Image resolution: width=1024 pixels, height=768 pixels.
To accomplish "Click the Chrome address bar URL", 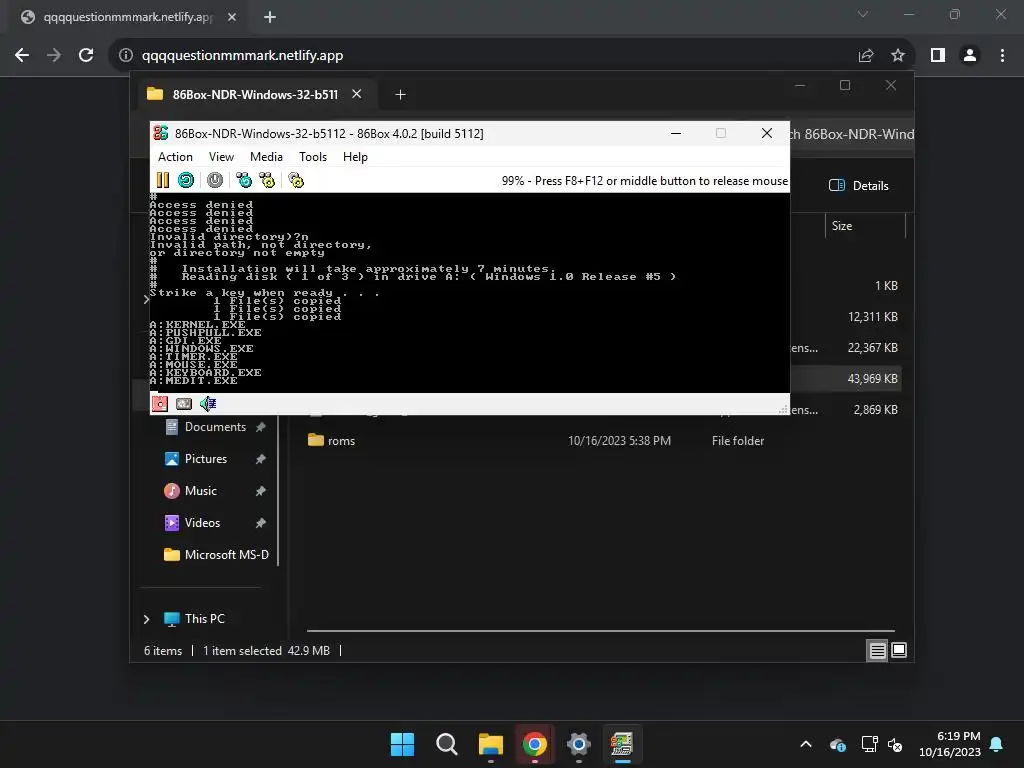I will (x=242, y=56).
